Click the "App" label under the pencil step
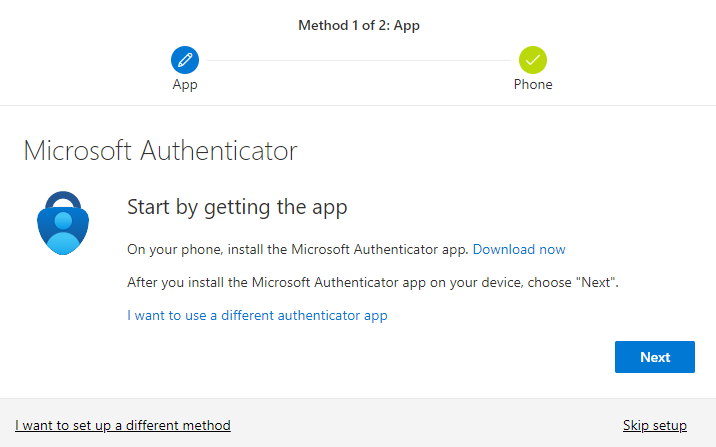 [185, 85]
